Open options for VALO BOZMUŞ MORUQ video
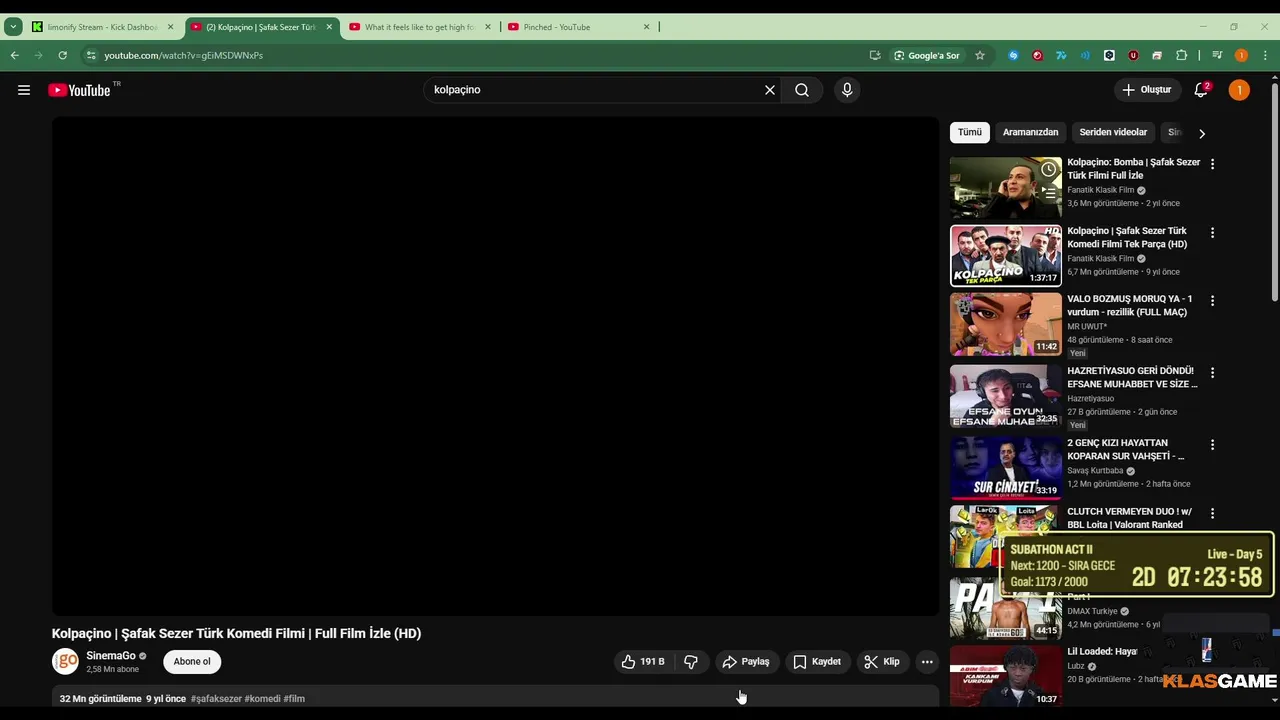This screenshot has height=720, width=1280. pos(1212,301)
